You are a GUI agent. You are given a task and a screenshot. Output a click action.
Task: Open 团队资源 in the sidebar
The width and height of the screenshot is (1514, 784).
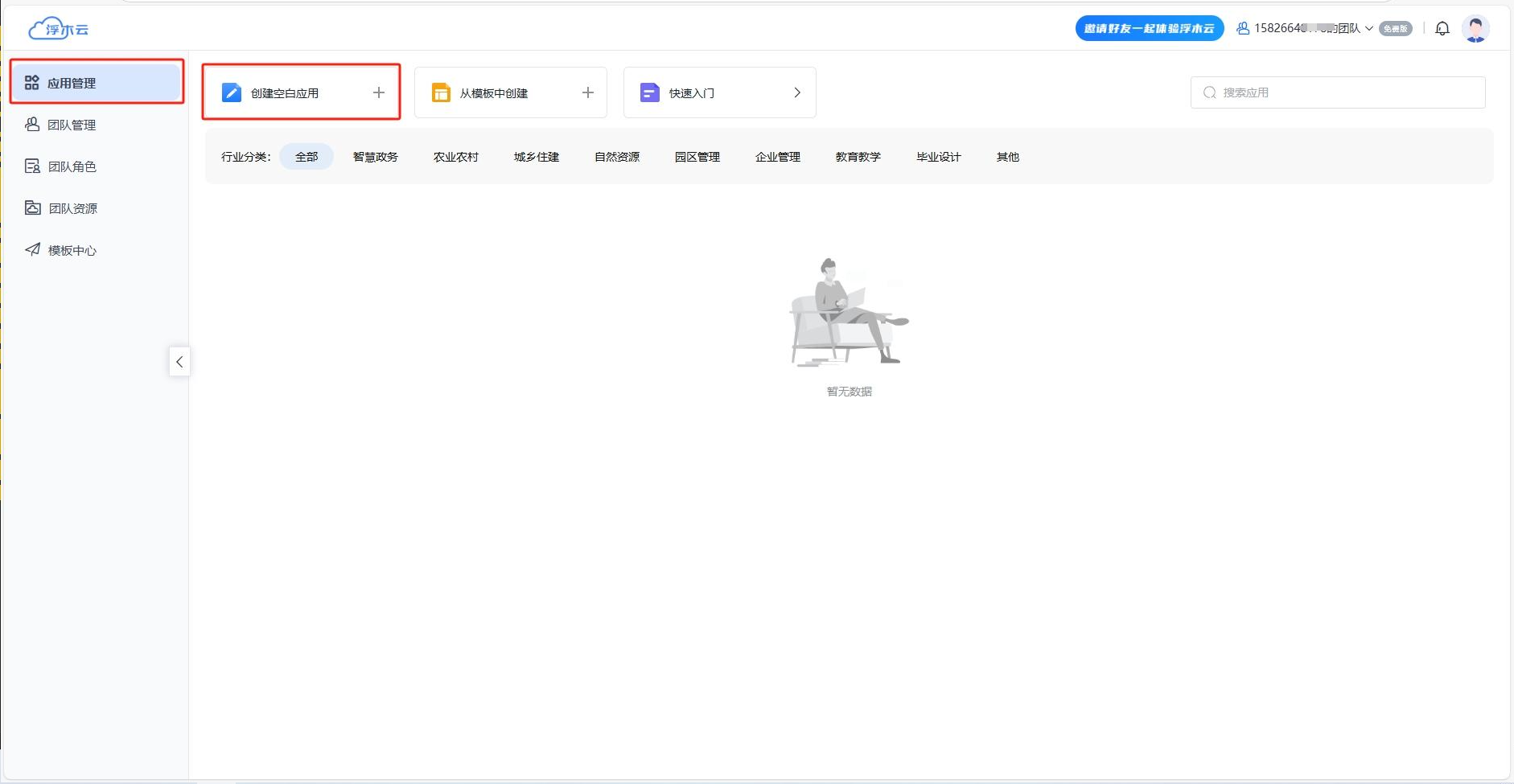[x=72, y=208]
